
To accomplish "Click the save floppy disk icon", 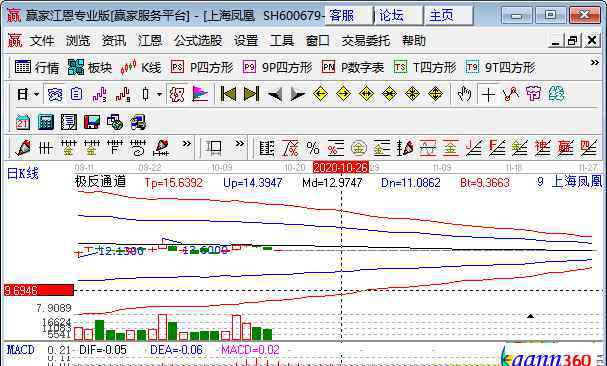I will click(92, 122).
